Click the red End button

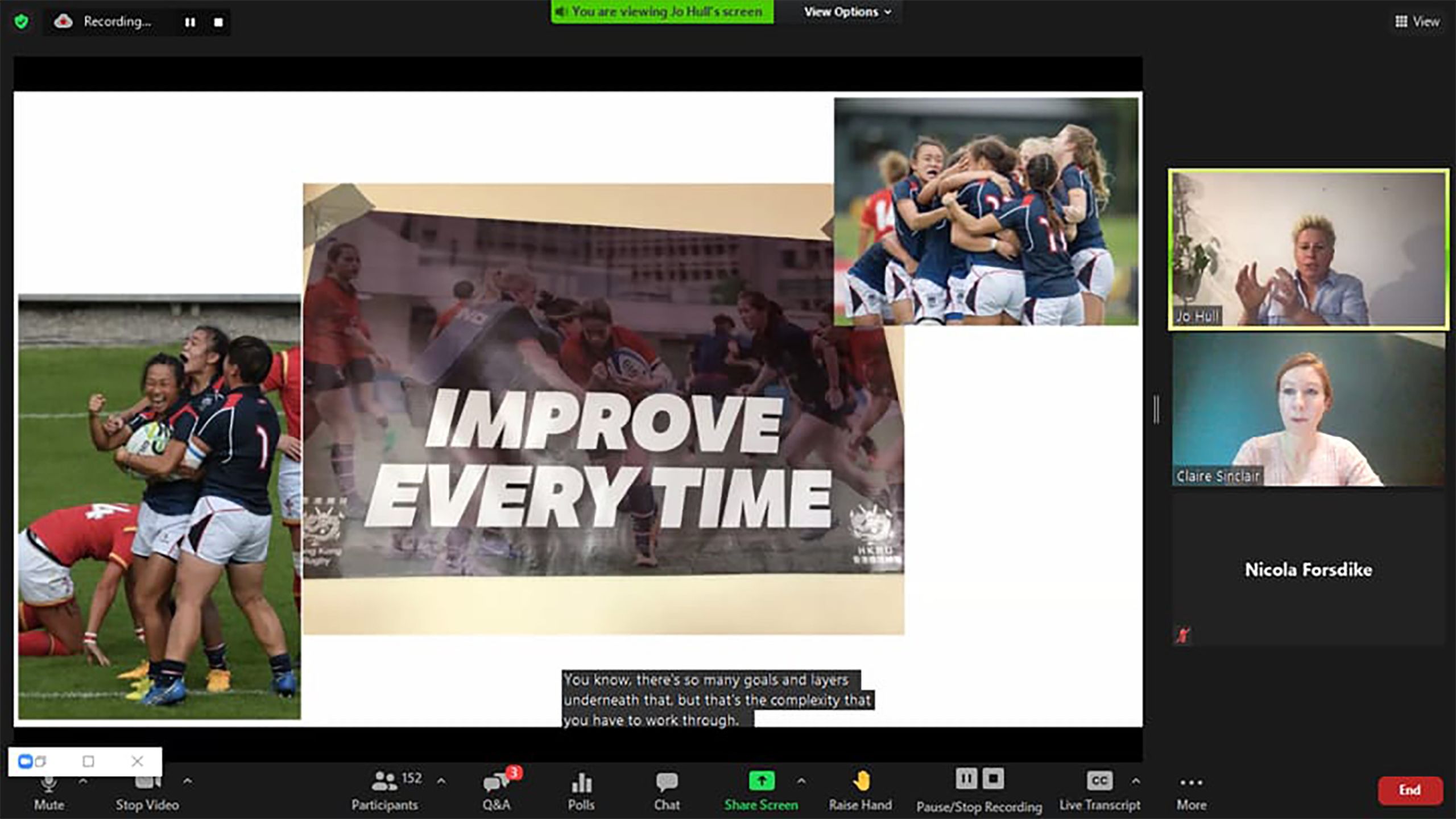[x=1409, y=790]
